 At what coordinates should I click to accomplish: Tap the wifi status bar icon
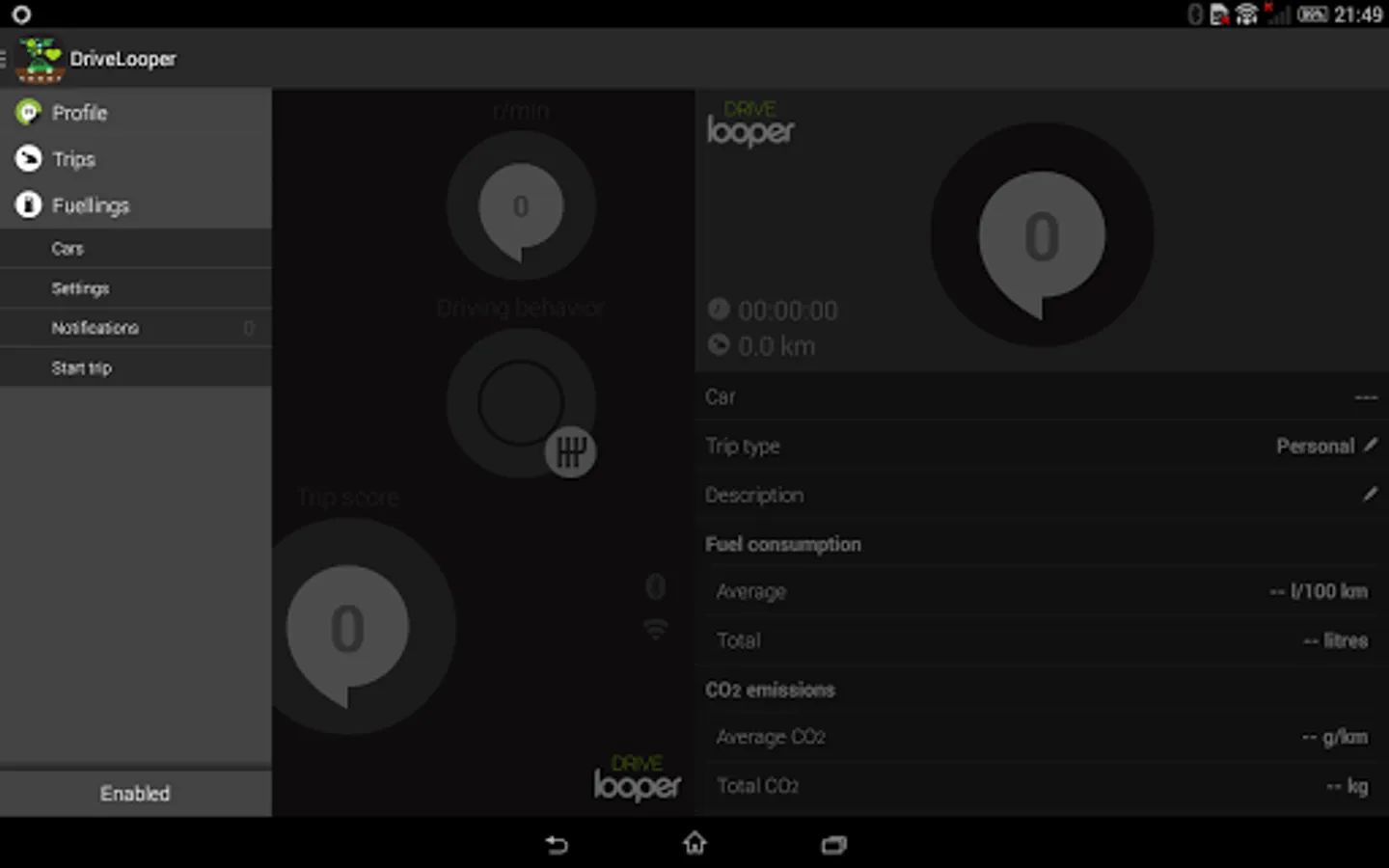click(x=1247, y=14)
